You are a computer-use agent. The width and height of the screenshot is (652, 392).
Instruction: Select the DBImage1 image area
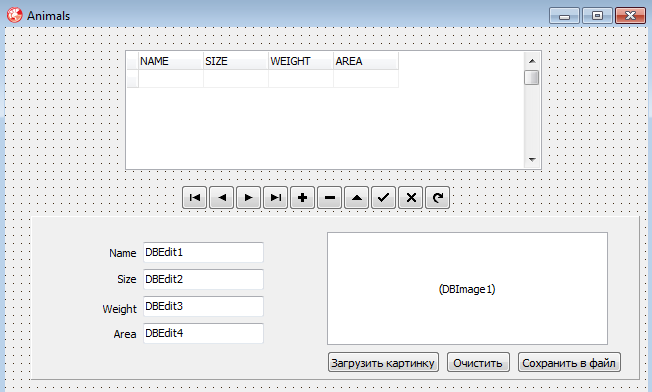click(x=467, y=288)
